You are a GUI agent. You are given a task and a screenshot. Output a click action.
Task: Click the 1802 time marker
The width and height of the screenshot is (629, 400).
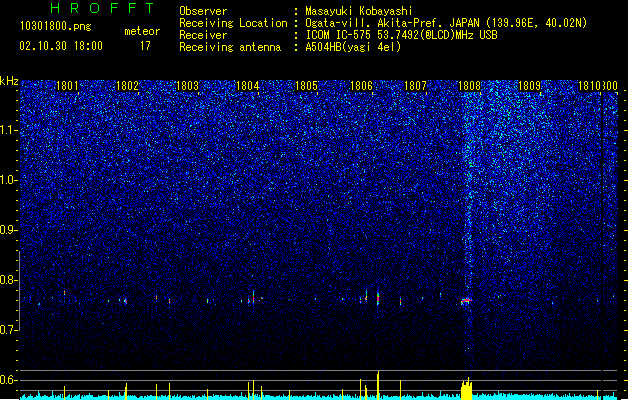[x=127, y=86]
